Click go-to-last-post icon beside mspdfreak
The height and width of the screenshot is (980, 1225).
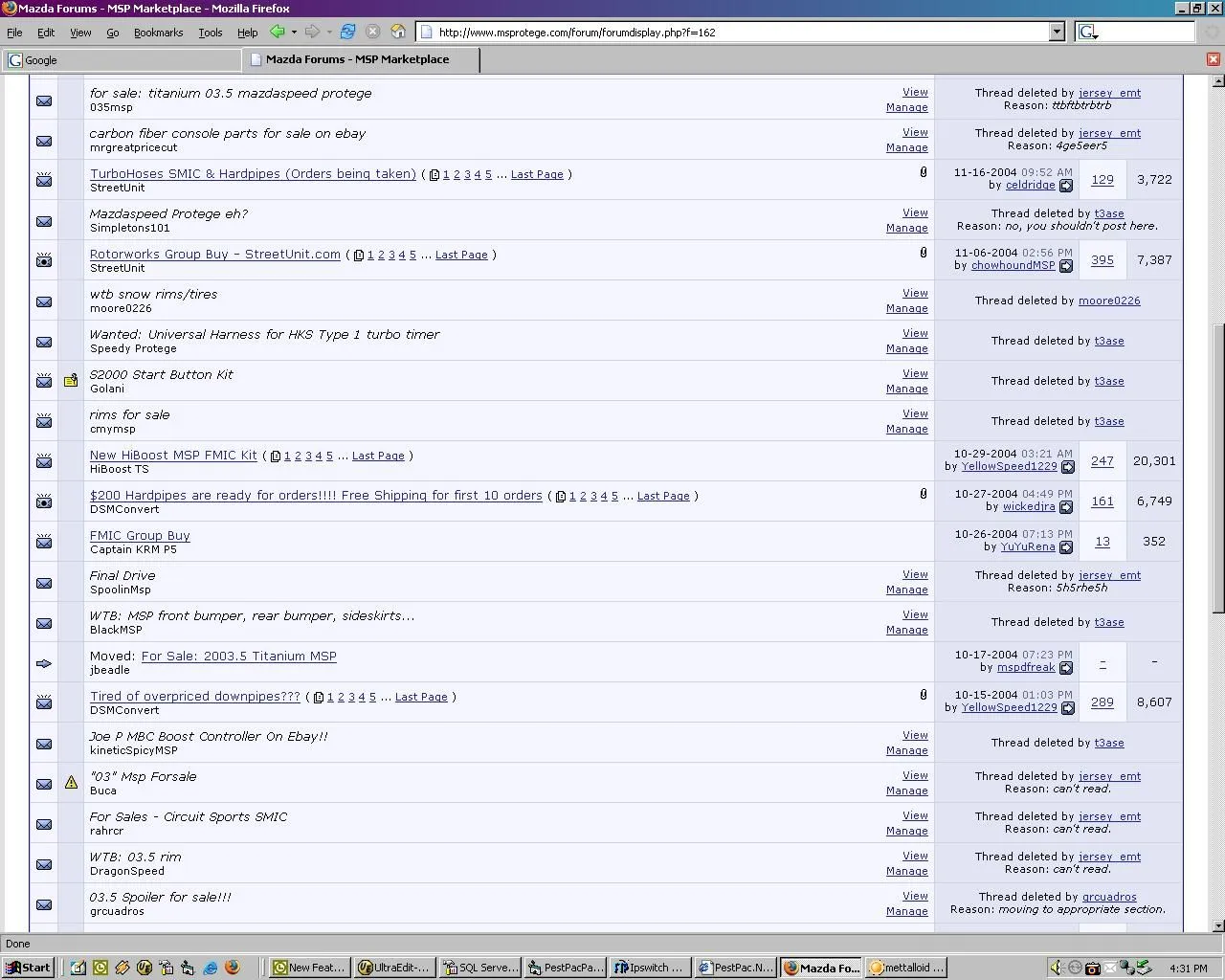tap(1066, 668)
